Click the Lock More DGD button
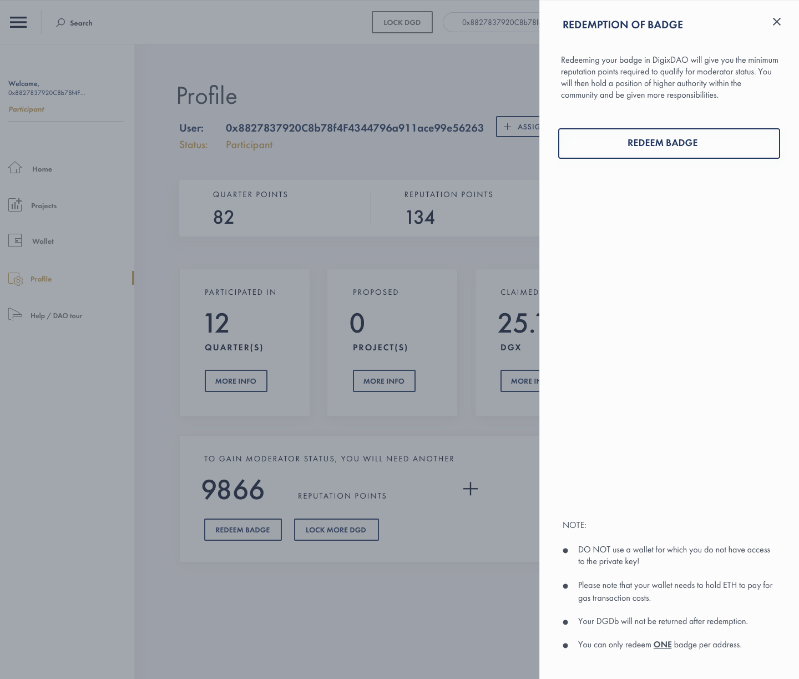 [x=336, y=530]
